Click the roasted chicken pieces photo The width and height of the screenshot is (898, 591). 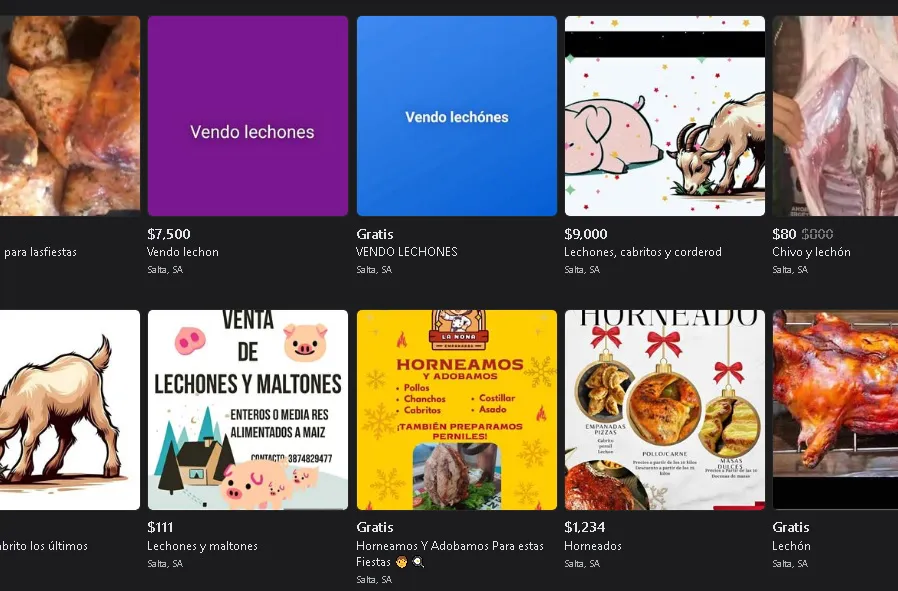(x=69, y=116)
